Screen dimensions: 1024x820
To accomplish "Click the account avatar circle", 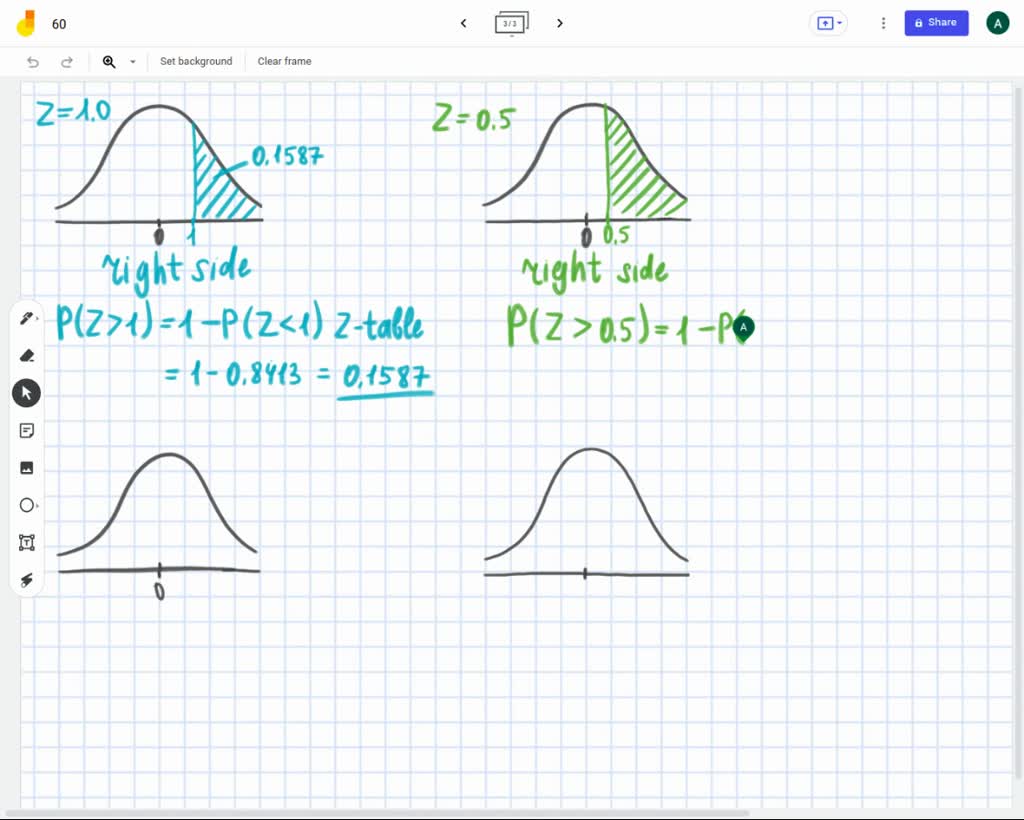I will click(997, 22).
